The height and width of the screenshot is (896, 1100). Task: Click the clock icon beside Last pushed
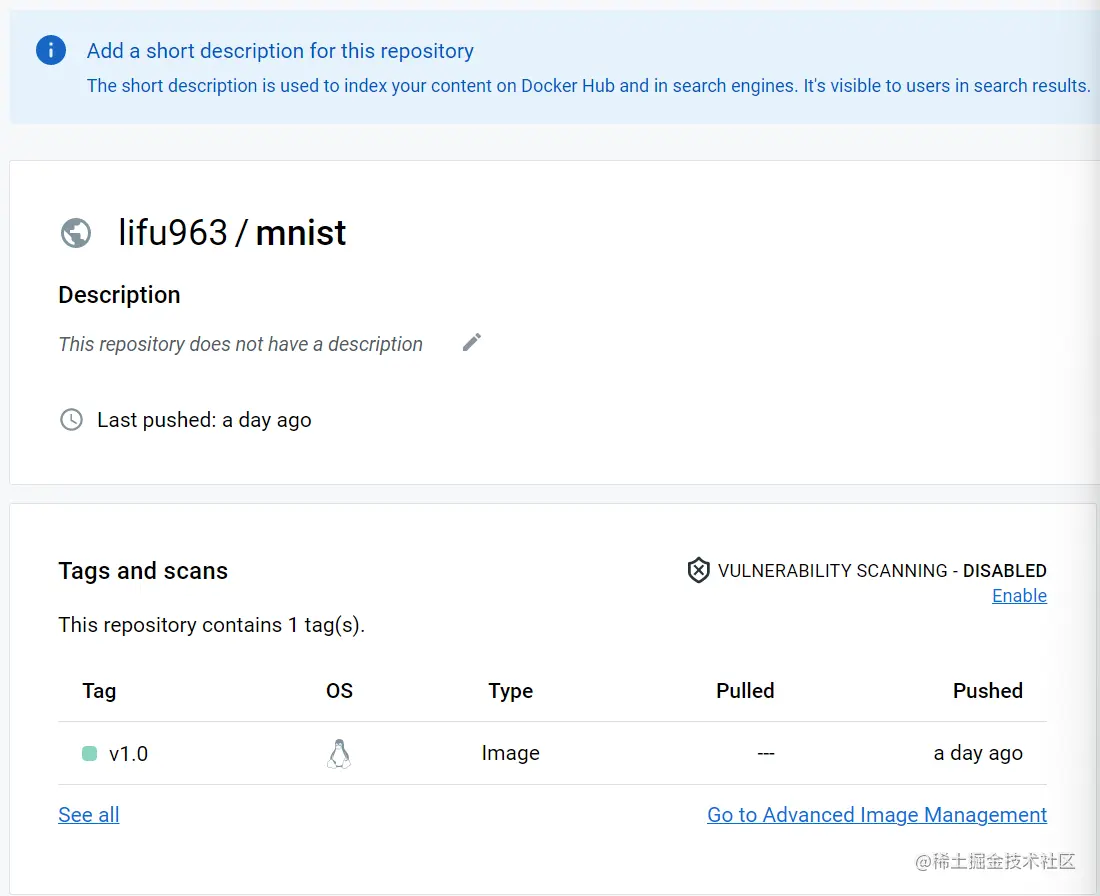(72, 420)
